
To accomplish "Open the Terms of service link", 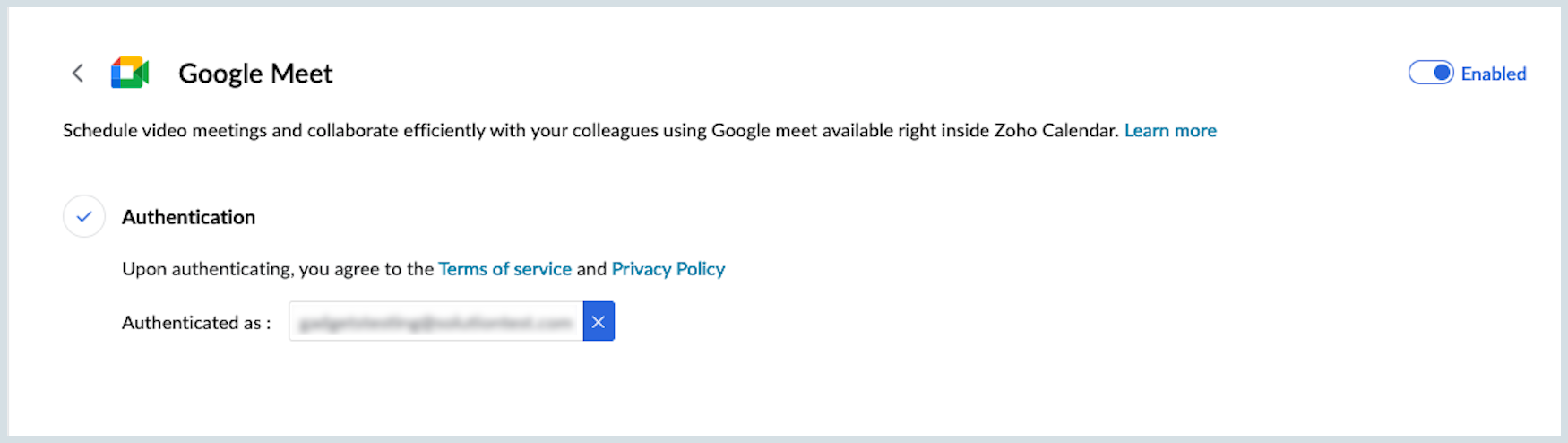I will coord(504,269).
